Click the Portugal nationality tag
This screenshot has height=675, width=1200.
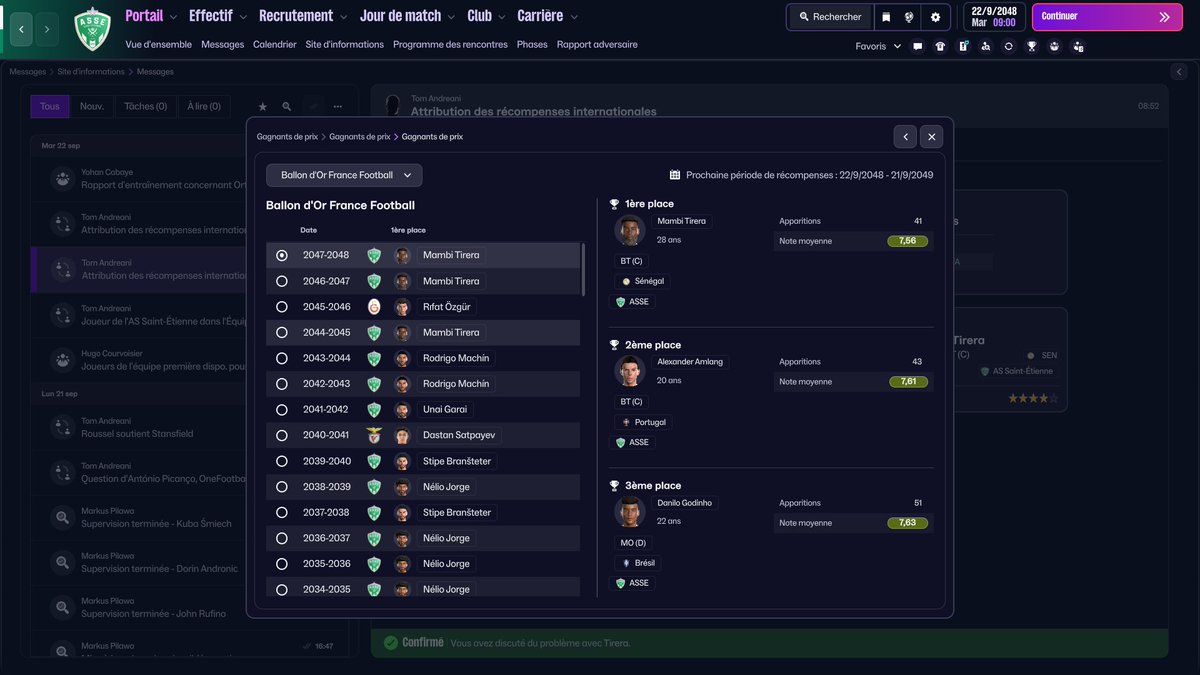coord(643,422)
